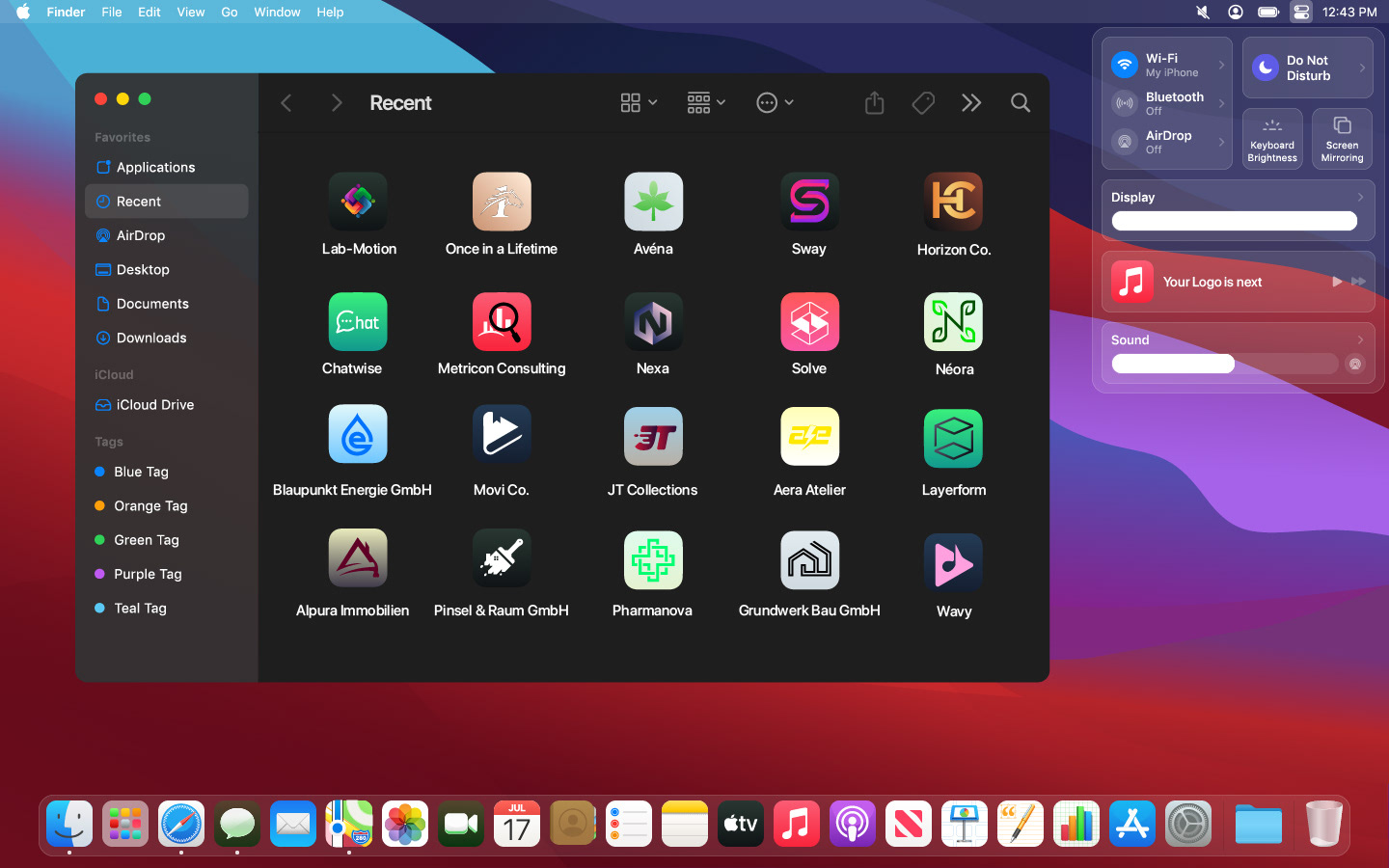Open the sound output AirPlay button

coord(1355,364)
